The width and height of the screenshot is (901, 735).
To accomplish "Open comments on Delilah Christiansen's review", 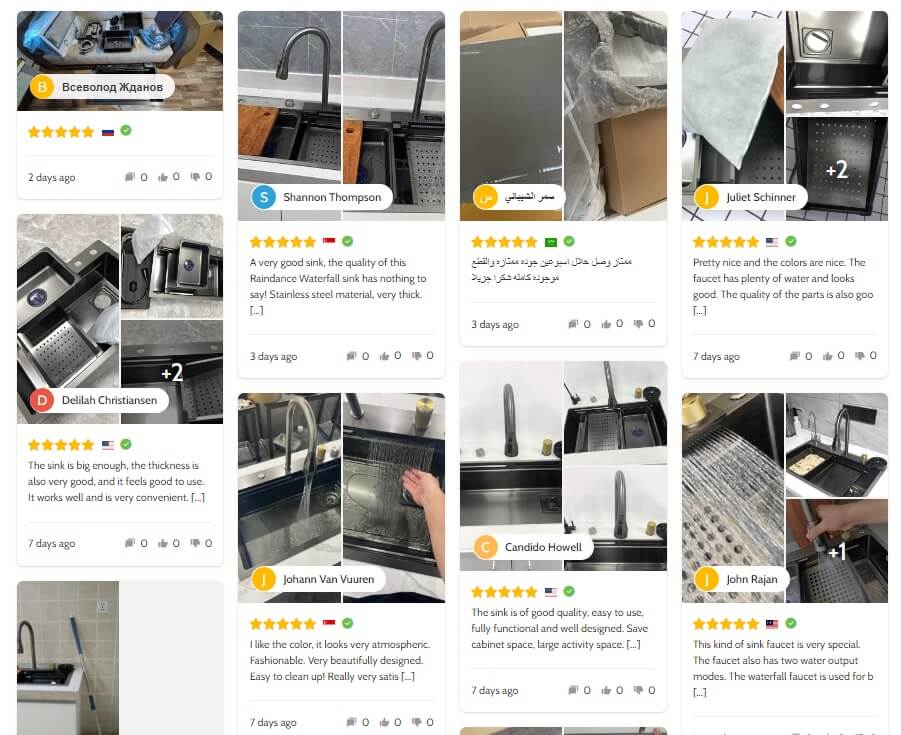I will click(130, 543).
